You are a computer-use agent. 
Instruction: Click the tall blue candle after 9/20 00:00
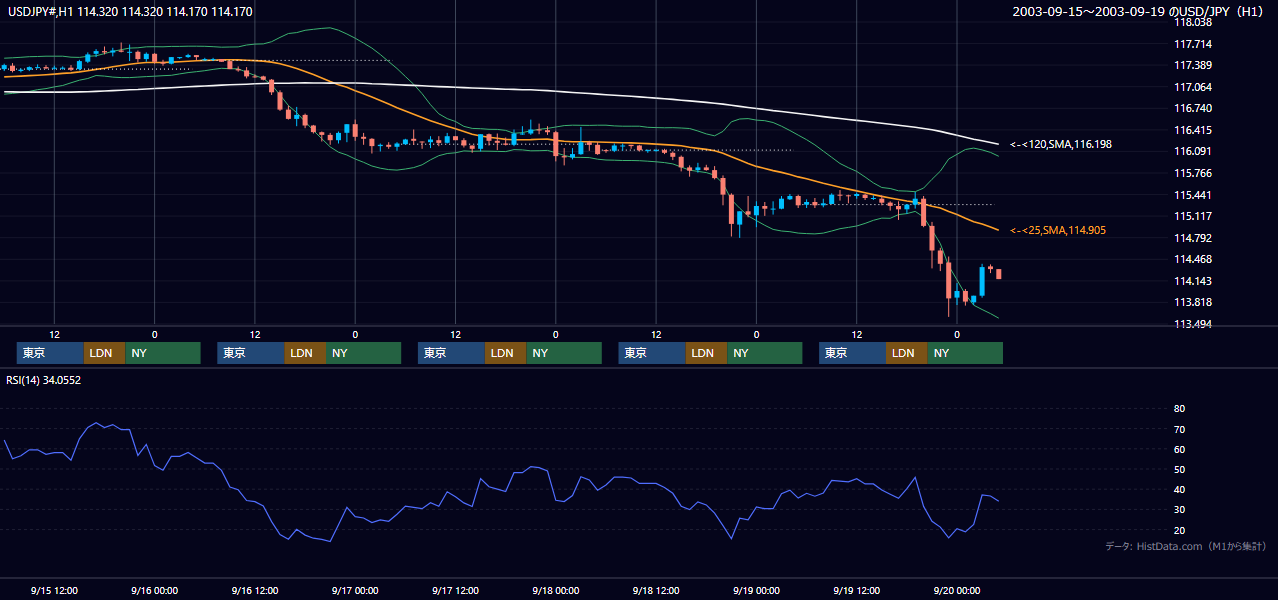tap(982, 281)
